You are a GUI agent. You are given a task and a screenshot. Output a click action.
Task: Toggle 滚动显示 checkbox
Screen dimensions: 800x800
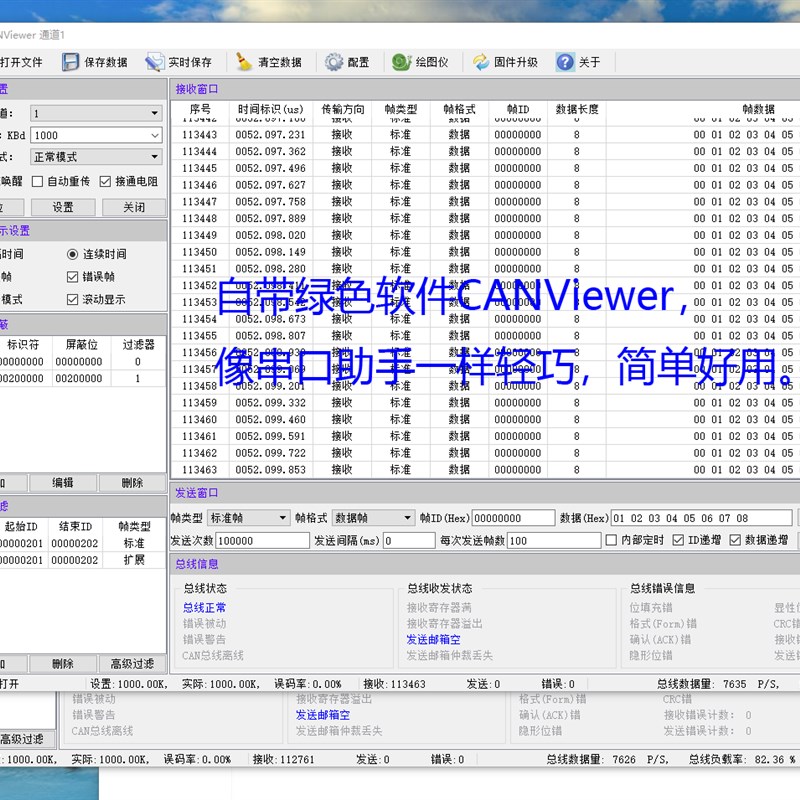coord(72,299)
